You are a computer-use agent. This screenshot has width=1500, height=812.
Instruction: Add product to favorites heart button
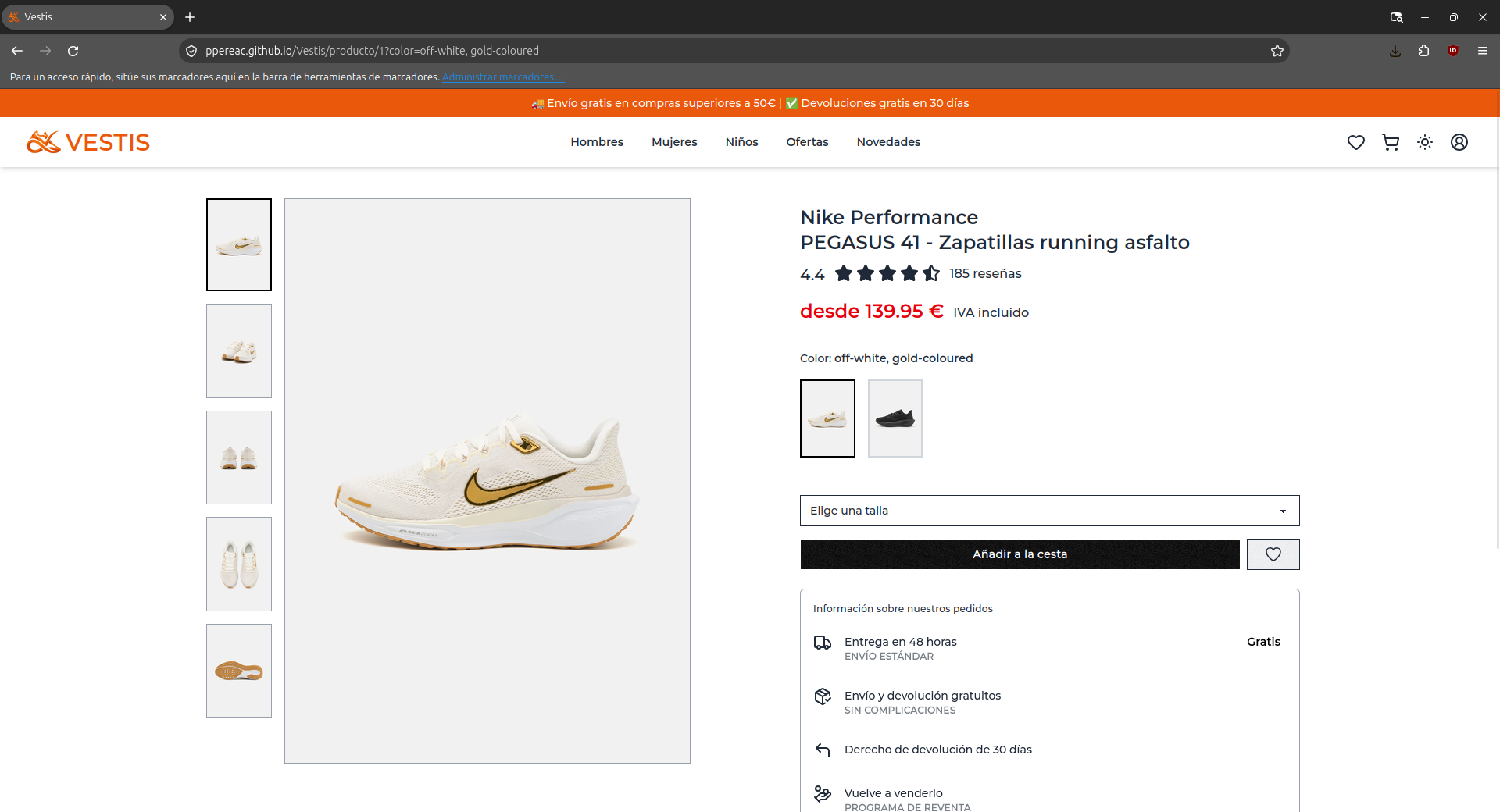1273,554
